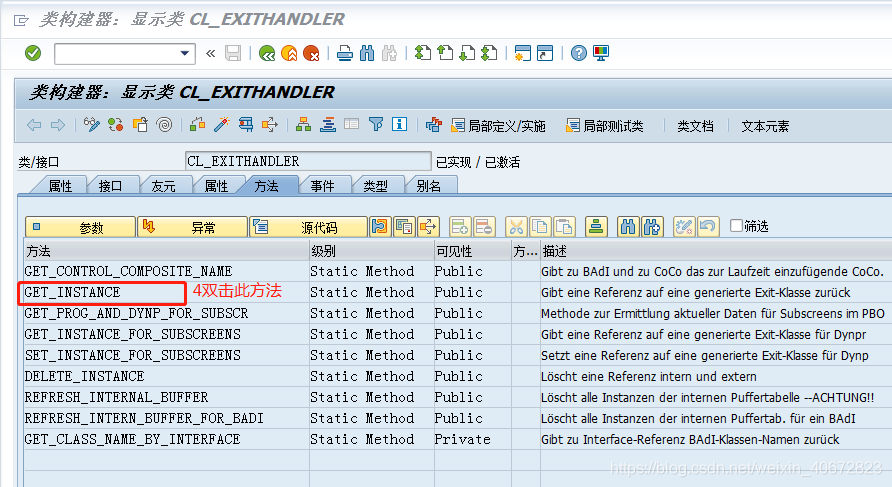The width and height of the screenshot is (892, 487).
Task: Select the GET_CONTROL_COMPOSITE_NAME method
Action: pos(129,271)
